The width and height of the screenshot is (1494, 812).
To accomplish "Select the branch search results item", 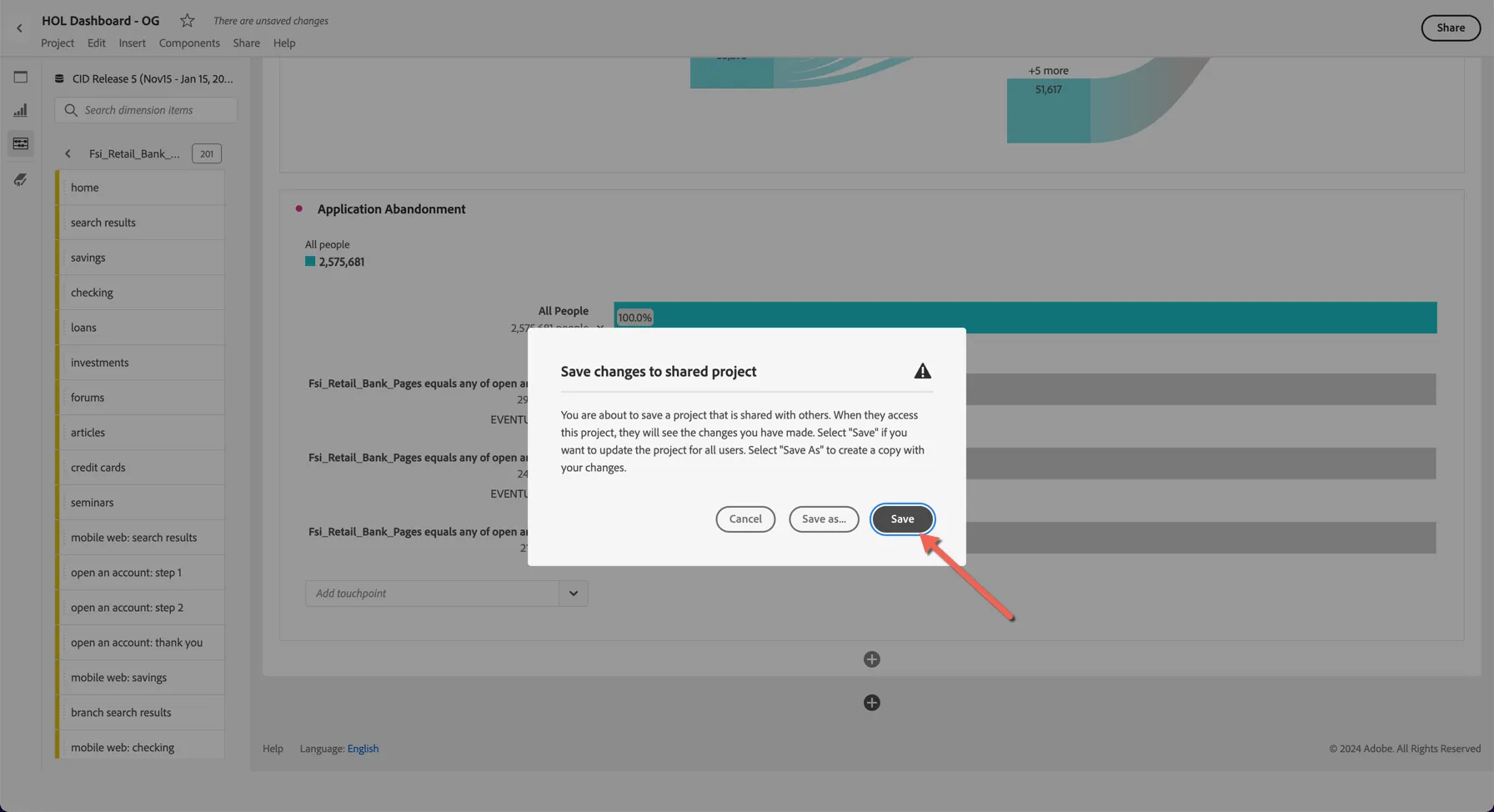I will [x=140, y=713].
